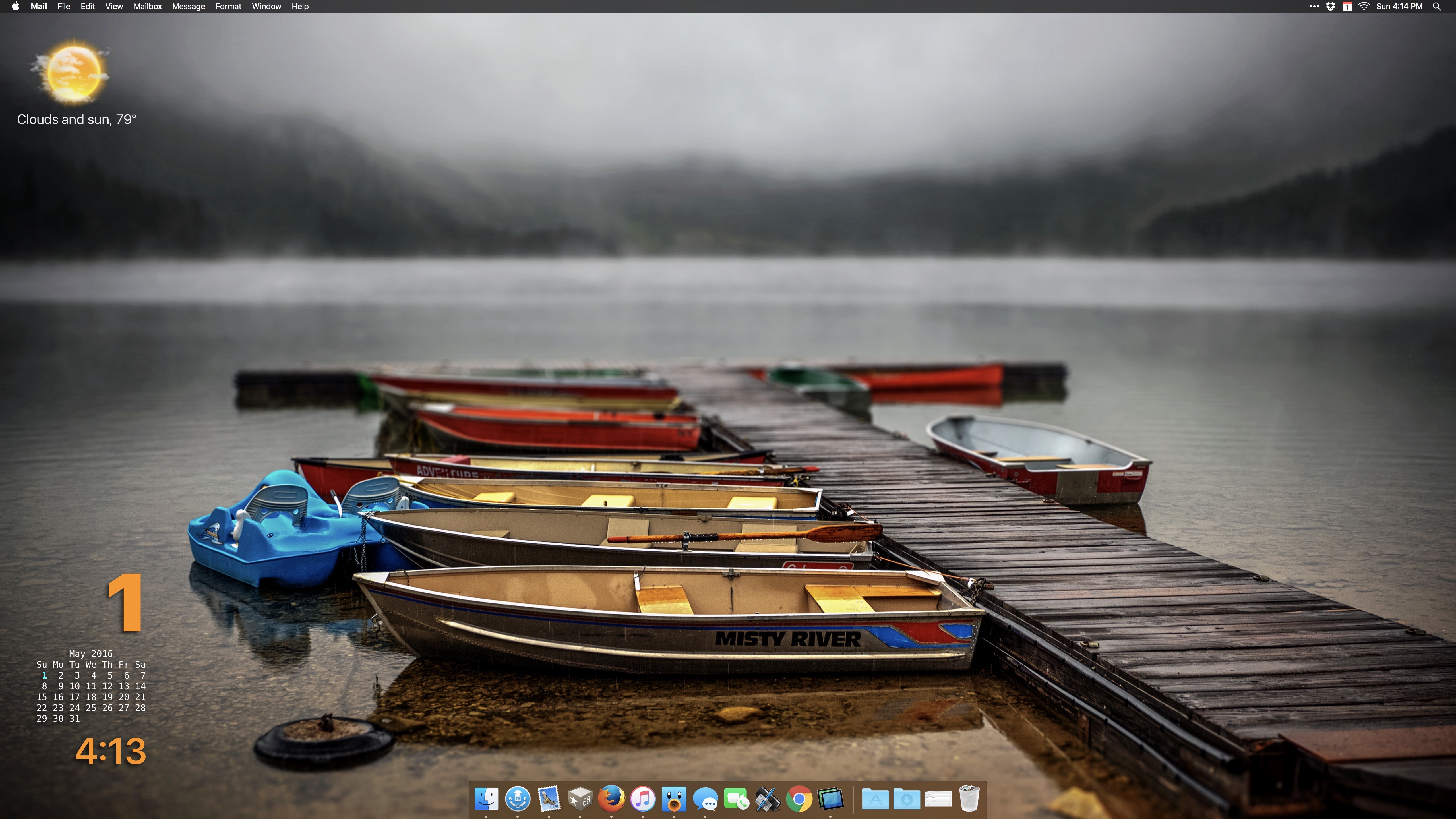Screen dimensions: 1456x819
Task: Click the Apple logo menu
Action: (15, 6)
